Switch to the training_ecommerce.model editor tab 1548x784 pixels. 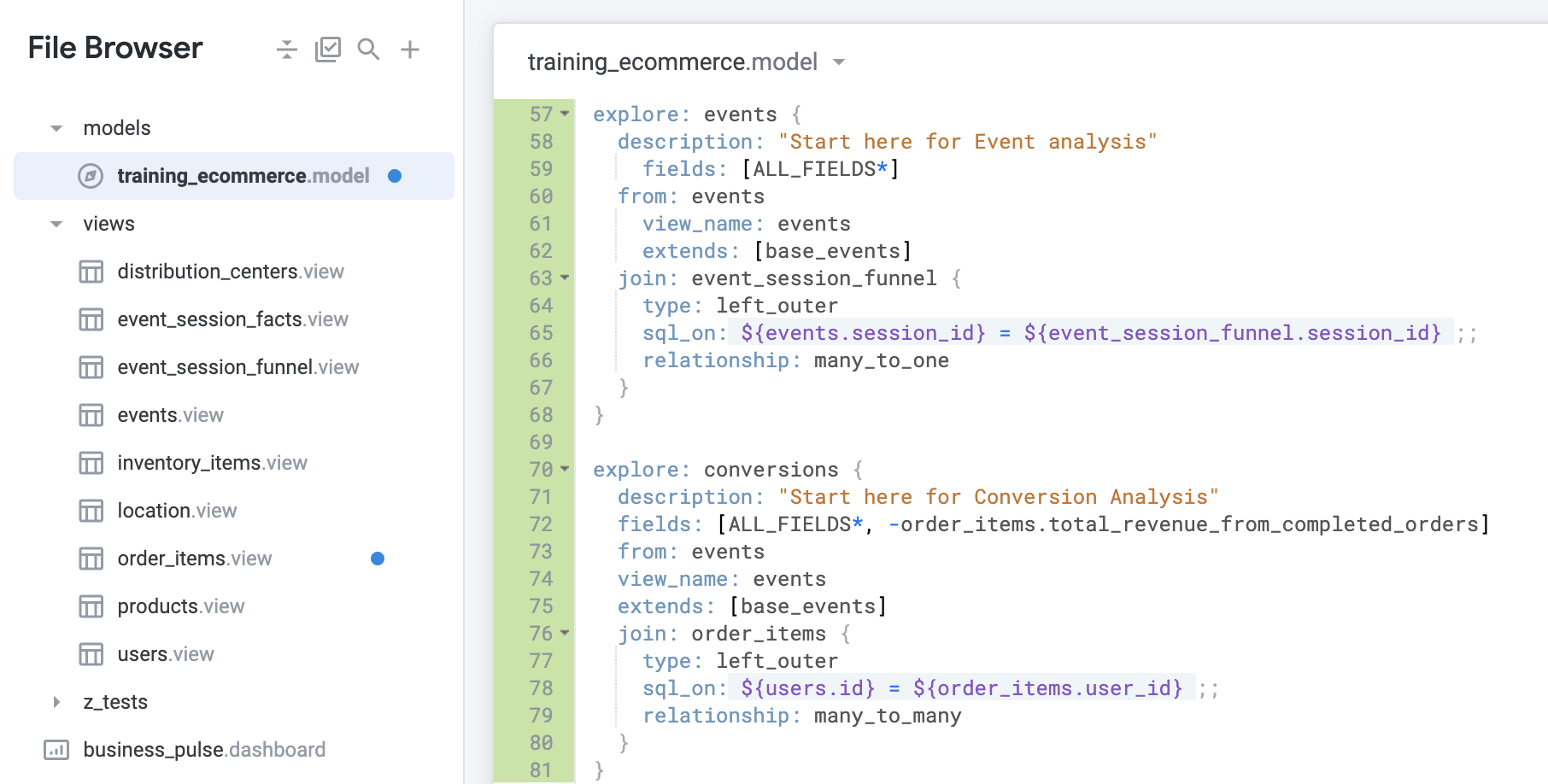coord(671,61)
